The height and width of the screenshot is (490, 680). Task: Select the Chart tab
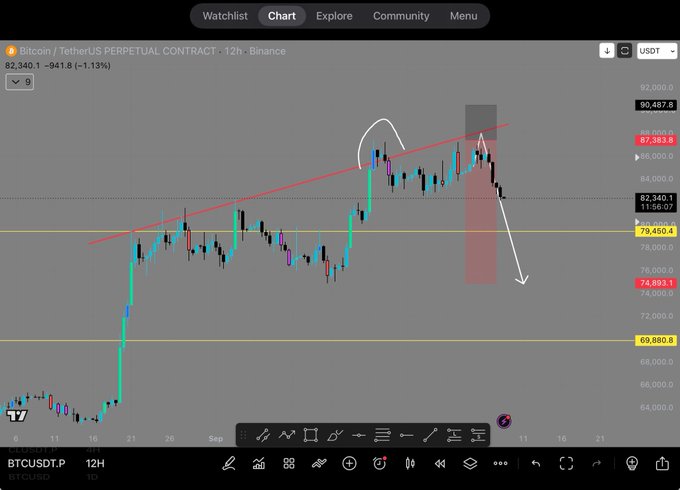[x=282, y=16]
